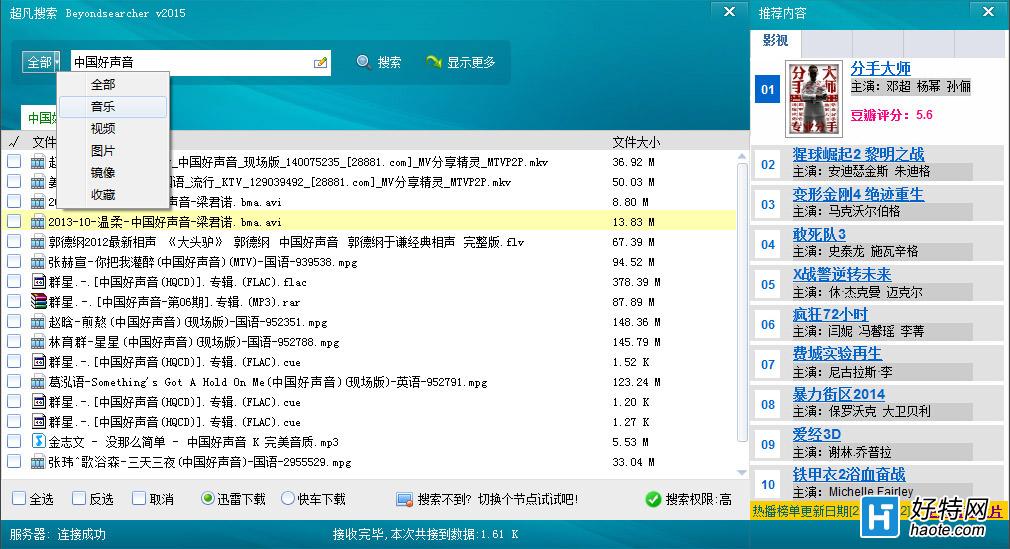This screenshot has height=549, width=1010.
Task: Open the 疯狂72小时 movie link
Action: click(x=830, y=314)
